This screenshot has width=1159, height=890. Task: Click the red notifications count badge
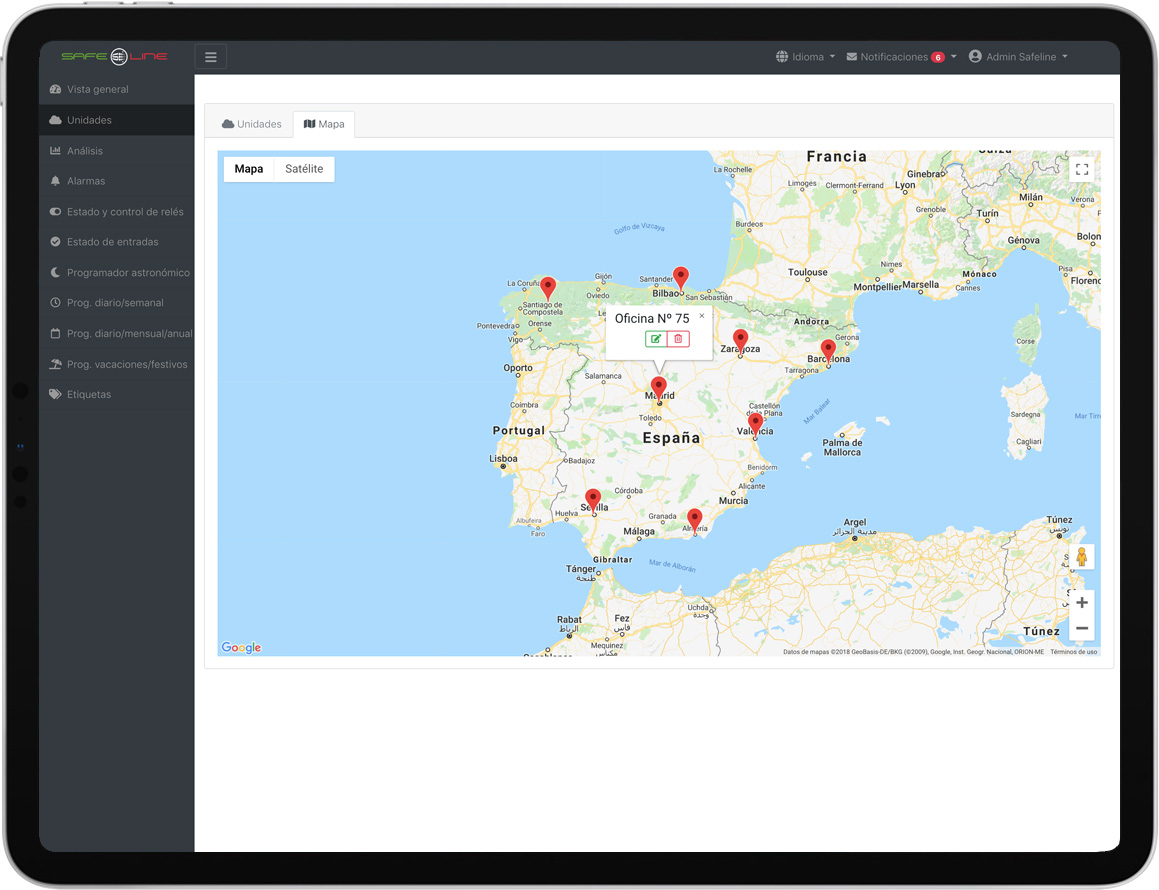click(938, 58)
